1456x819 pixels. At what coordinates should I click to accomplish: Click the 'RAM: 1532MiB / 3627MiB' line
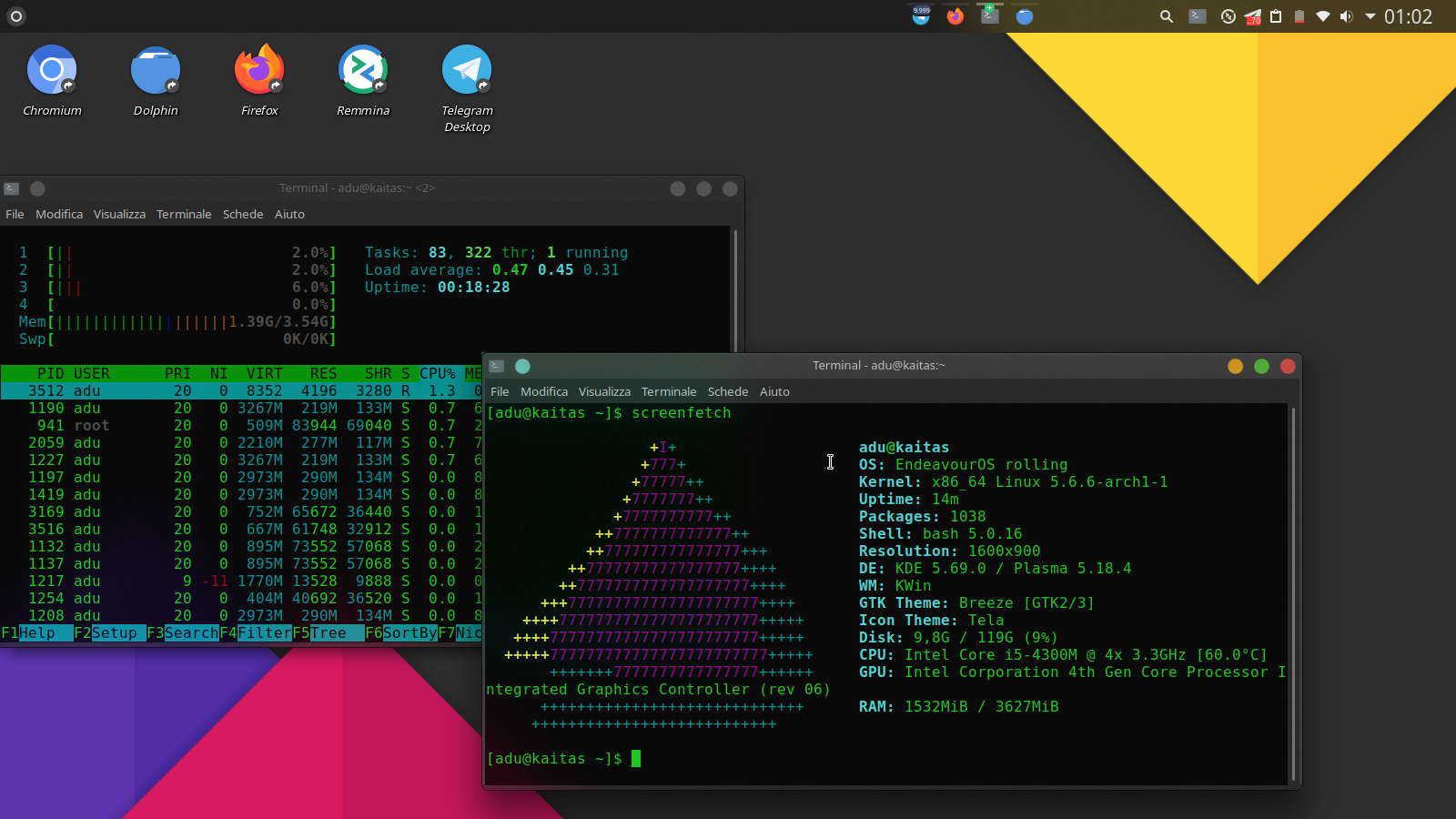tap(958, 706)
